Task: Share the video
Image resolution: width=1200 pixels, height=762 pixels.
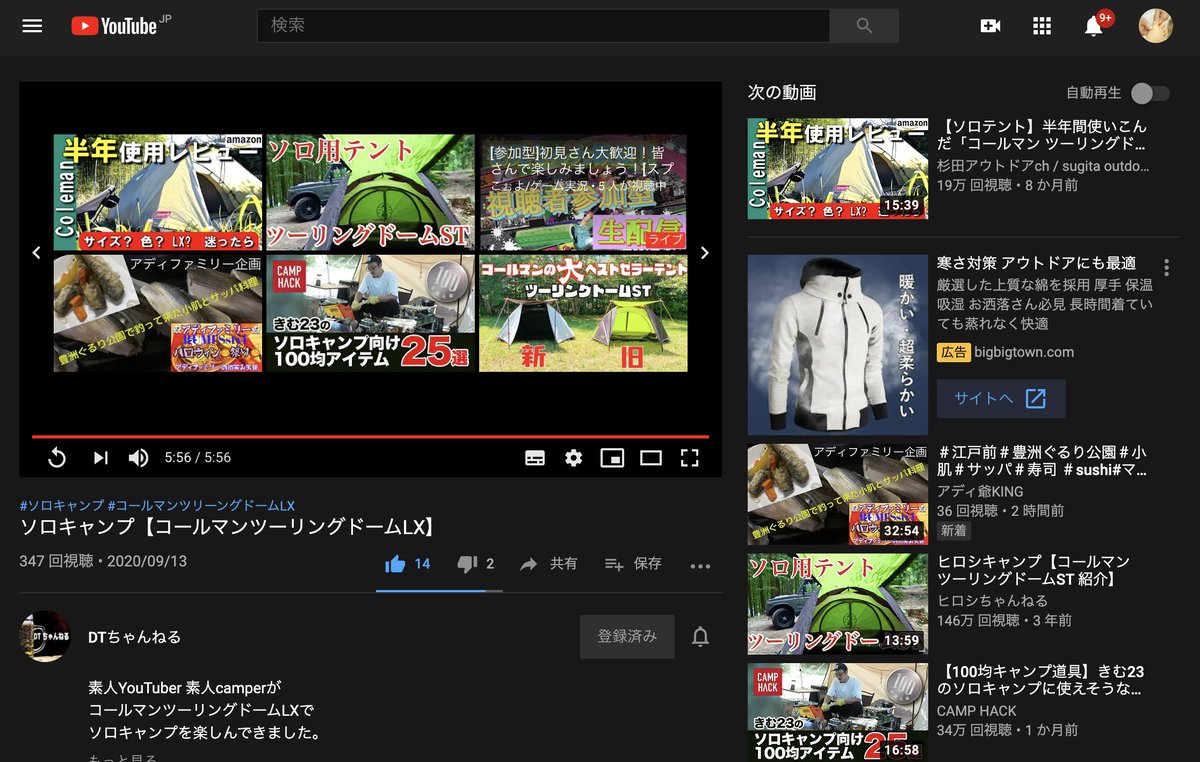Action: pos(548,564)
